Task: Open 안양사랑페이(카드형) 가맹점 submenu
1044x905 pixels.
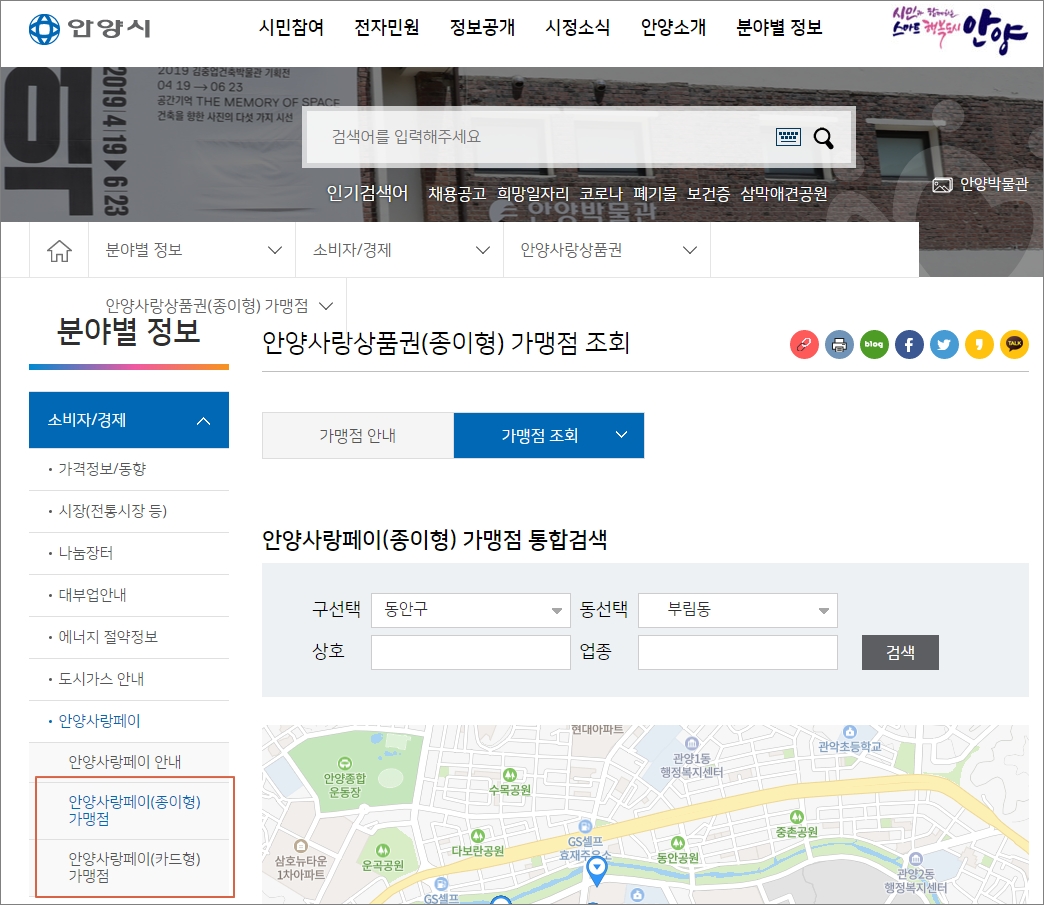Action: click(134, 867)
